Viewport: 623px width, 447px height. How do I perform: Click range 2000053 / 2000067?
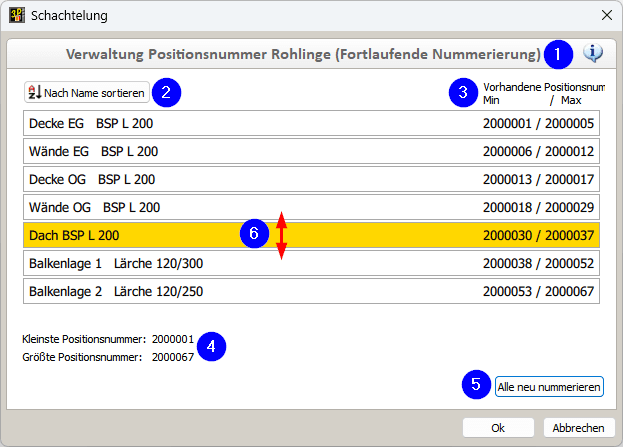click(538, 292)
